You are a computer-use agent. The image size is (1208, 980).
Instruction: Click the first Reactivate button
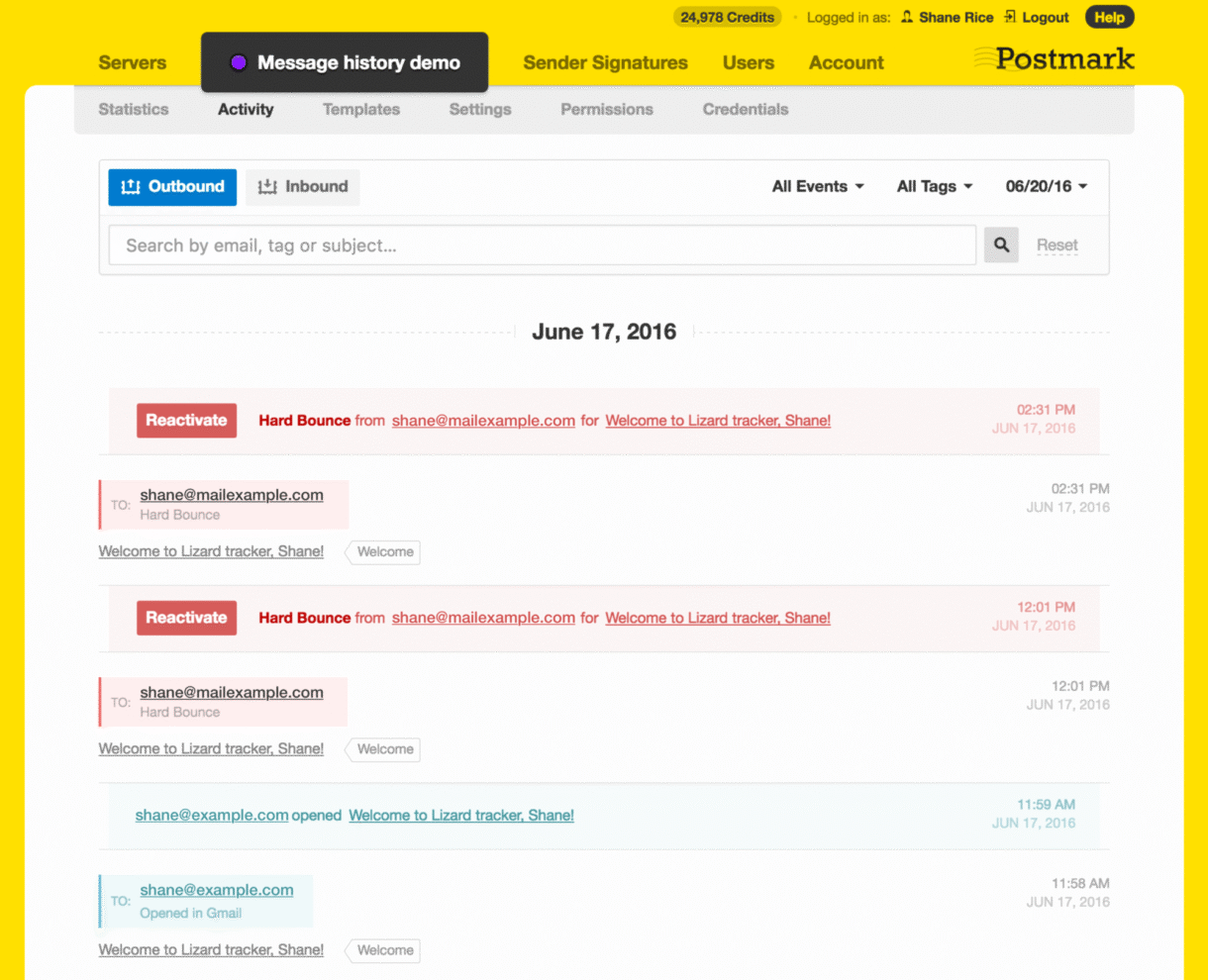(186, 420)
